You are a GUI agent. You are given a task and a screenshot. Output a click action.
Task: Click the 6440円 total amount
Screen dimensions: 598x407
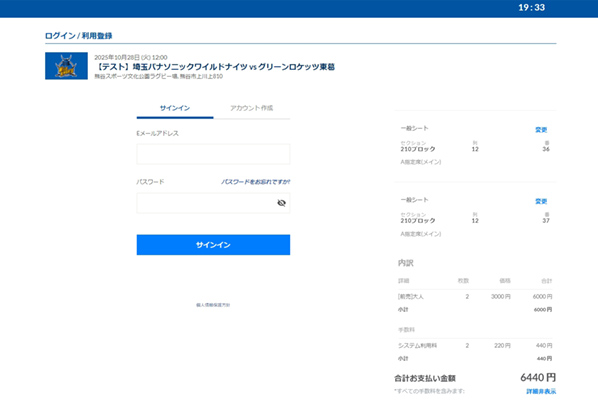pyautogui.click(x=538, y=378)
